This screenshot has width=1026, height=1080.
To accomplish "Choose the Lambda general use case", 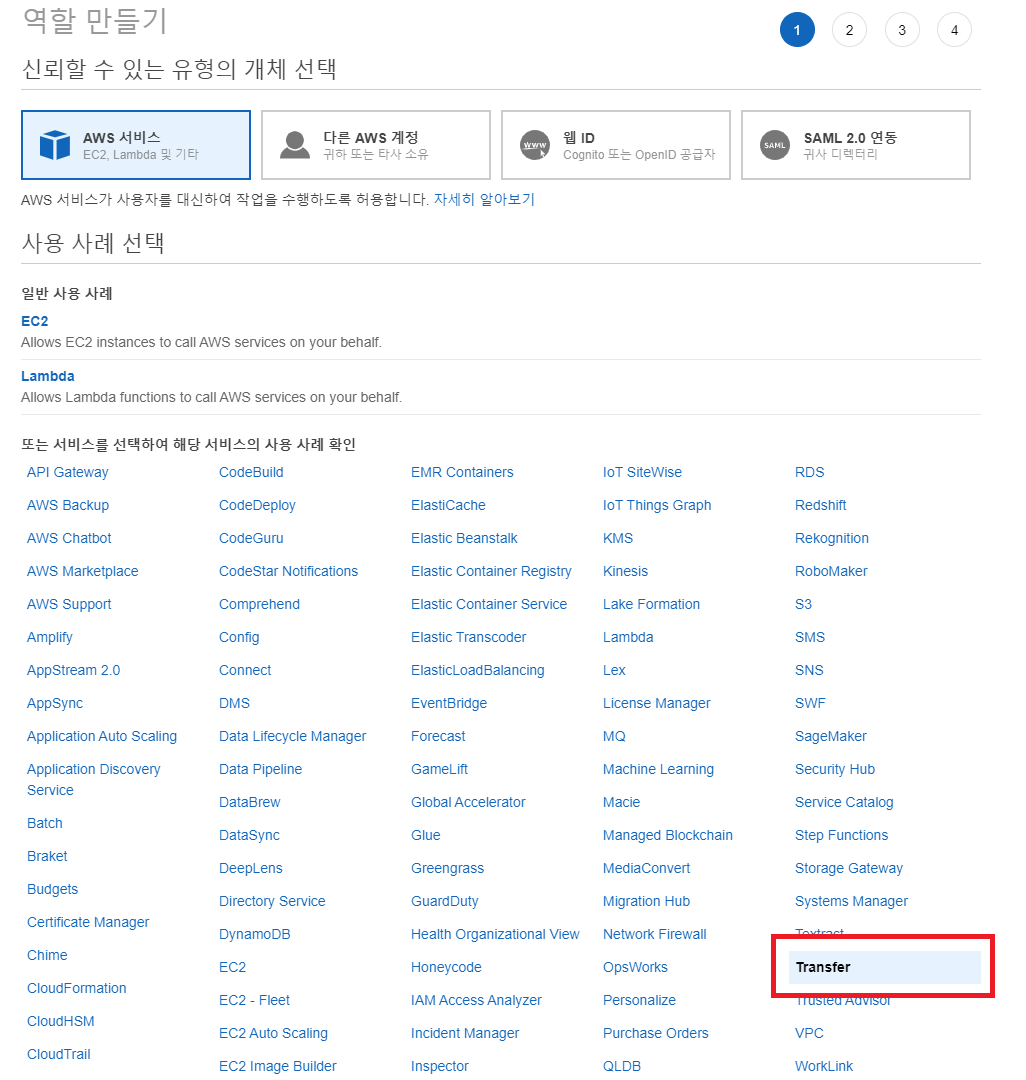I will [48, 376].
